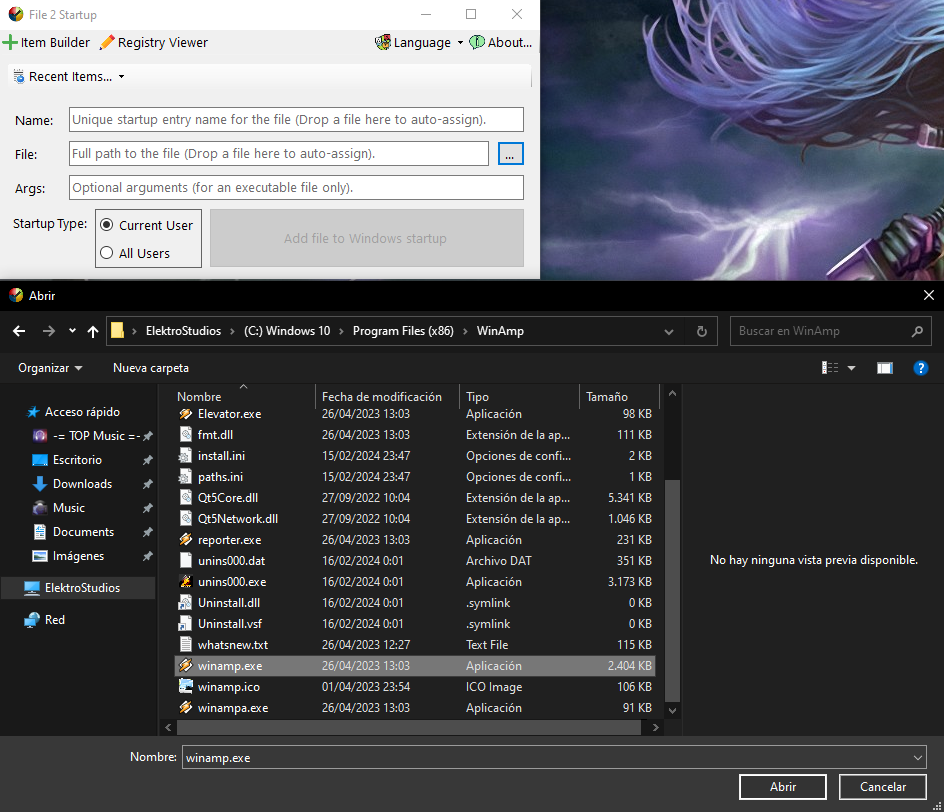Select unins000.dat file
The image size is (944, 812).
pyautogui.click(x=231, y=560)
